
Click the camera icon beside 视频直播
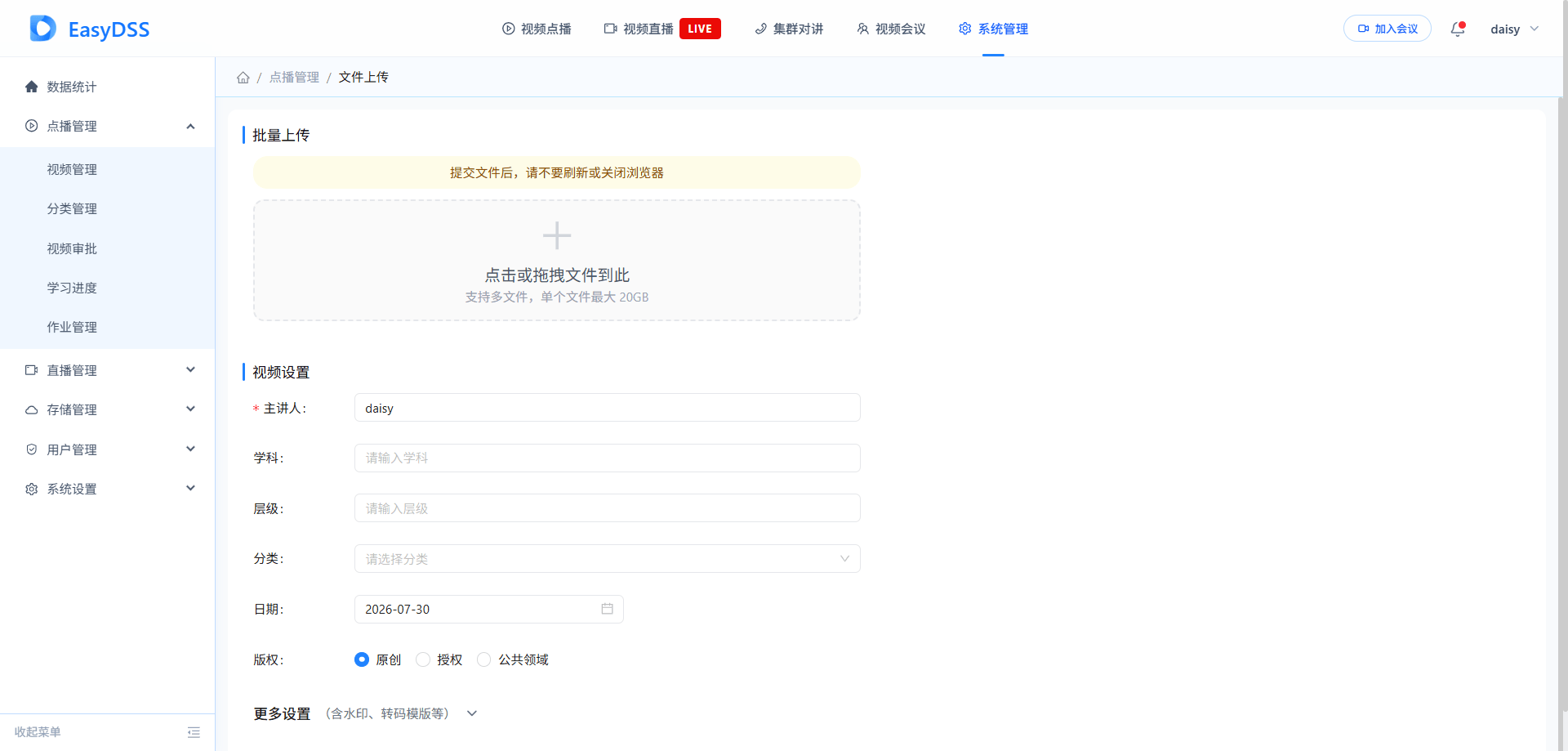[x=611, y=29]
